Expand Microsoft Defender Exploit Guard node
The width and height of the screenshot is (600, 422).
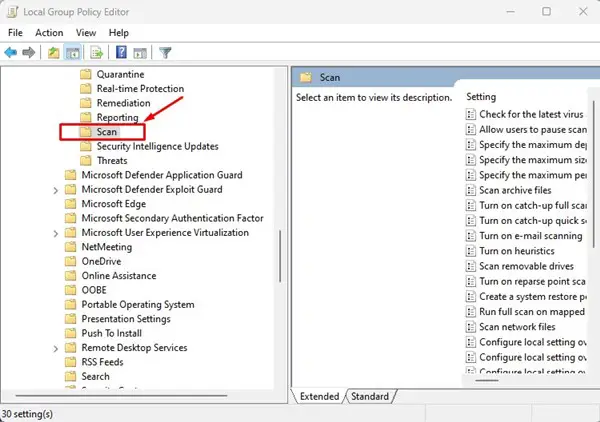[56, 190]
